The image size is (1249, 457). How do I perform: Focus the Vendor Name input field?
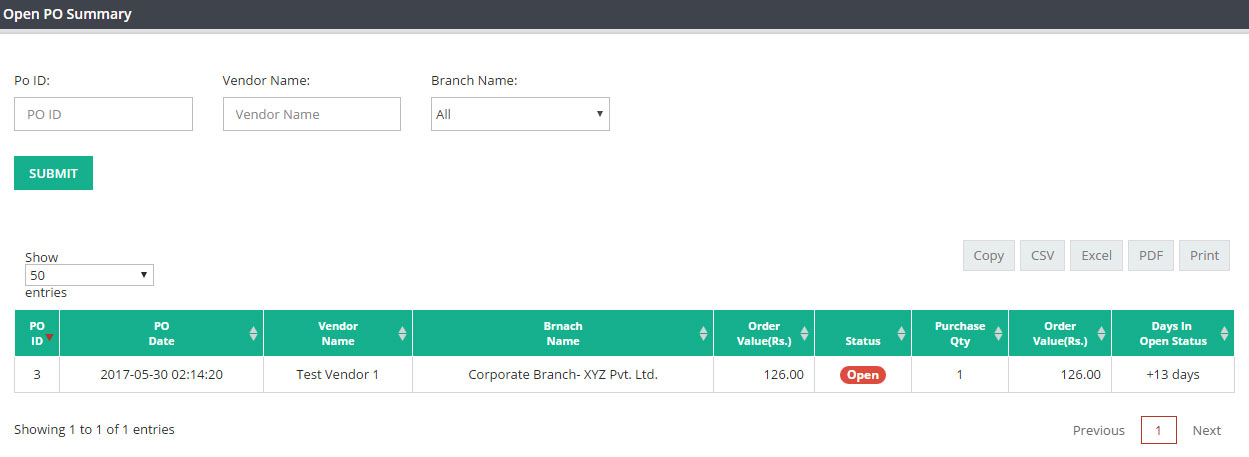pyautogui.click(x=312, y=114)
